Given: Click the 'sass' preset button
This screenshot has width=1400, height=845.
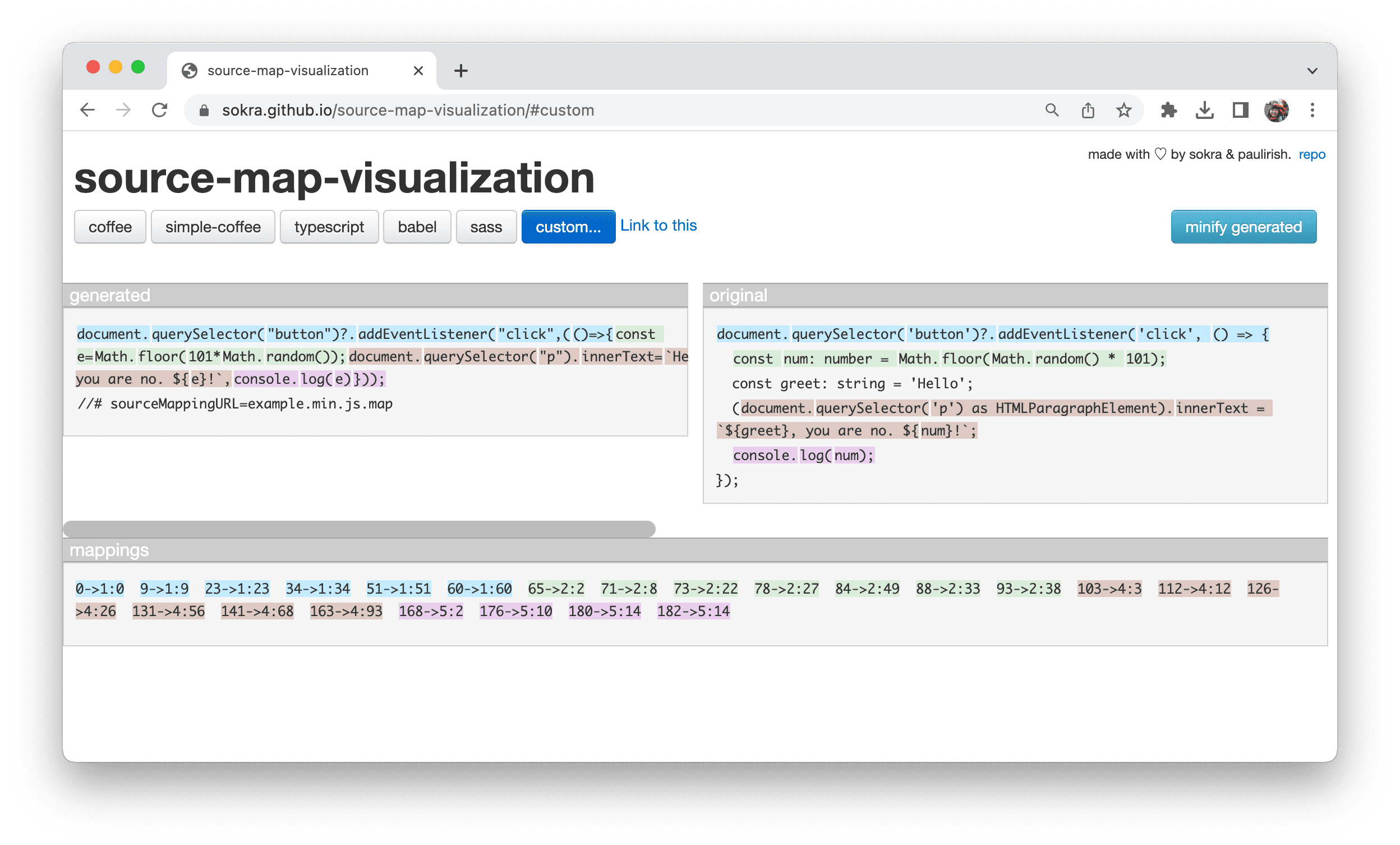Looking at the screenshot, I should pos(485,227).
